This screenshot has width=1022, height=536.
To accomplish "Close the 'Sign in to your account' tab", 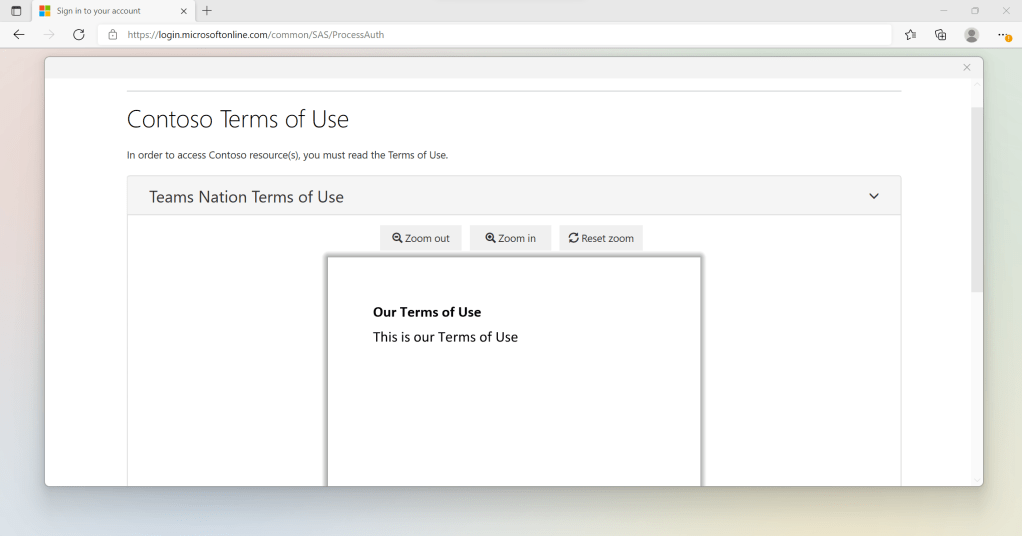I will 184,11.
